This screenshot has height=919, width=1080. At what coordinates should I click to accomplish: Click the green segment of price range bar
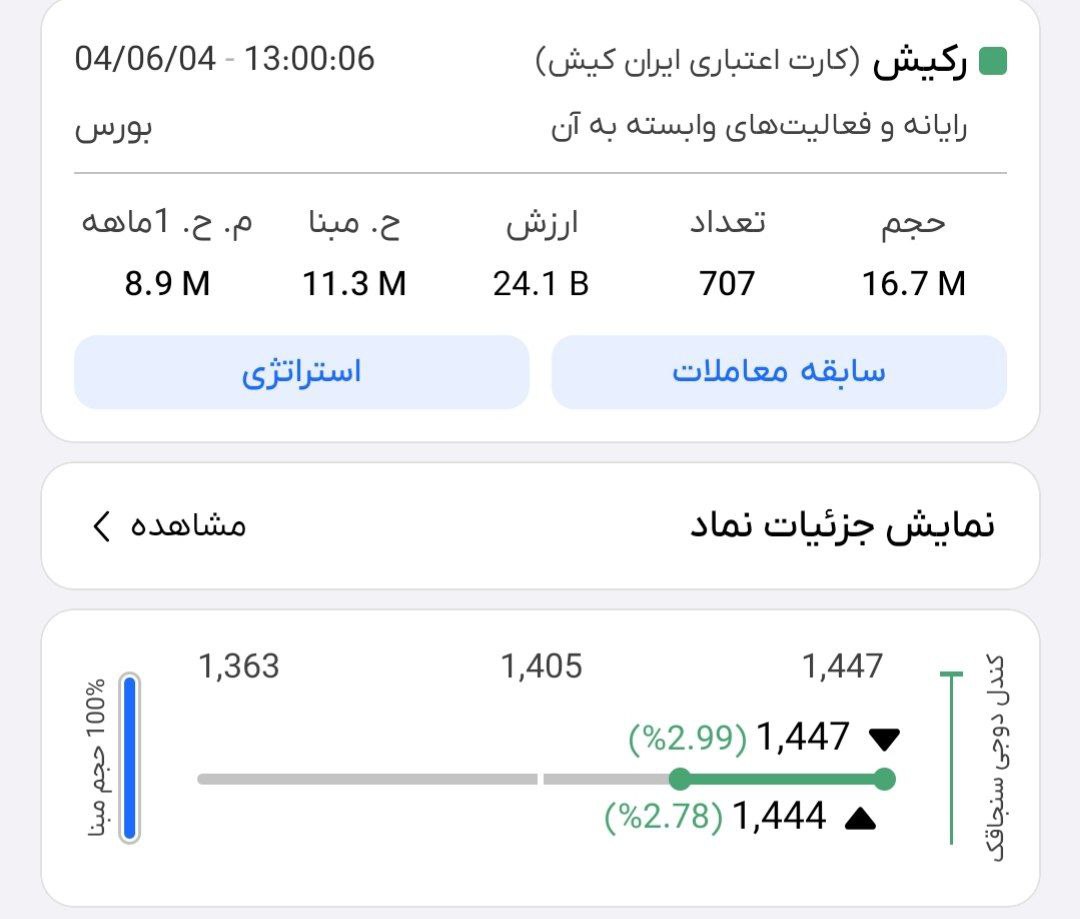(x=780, y=779)
